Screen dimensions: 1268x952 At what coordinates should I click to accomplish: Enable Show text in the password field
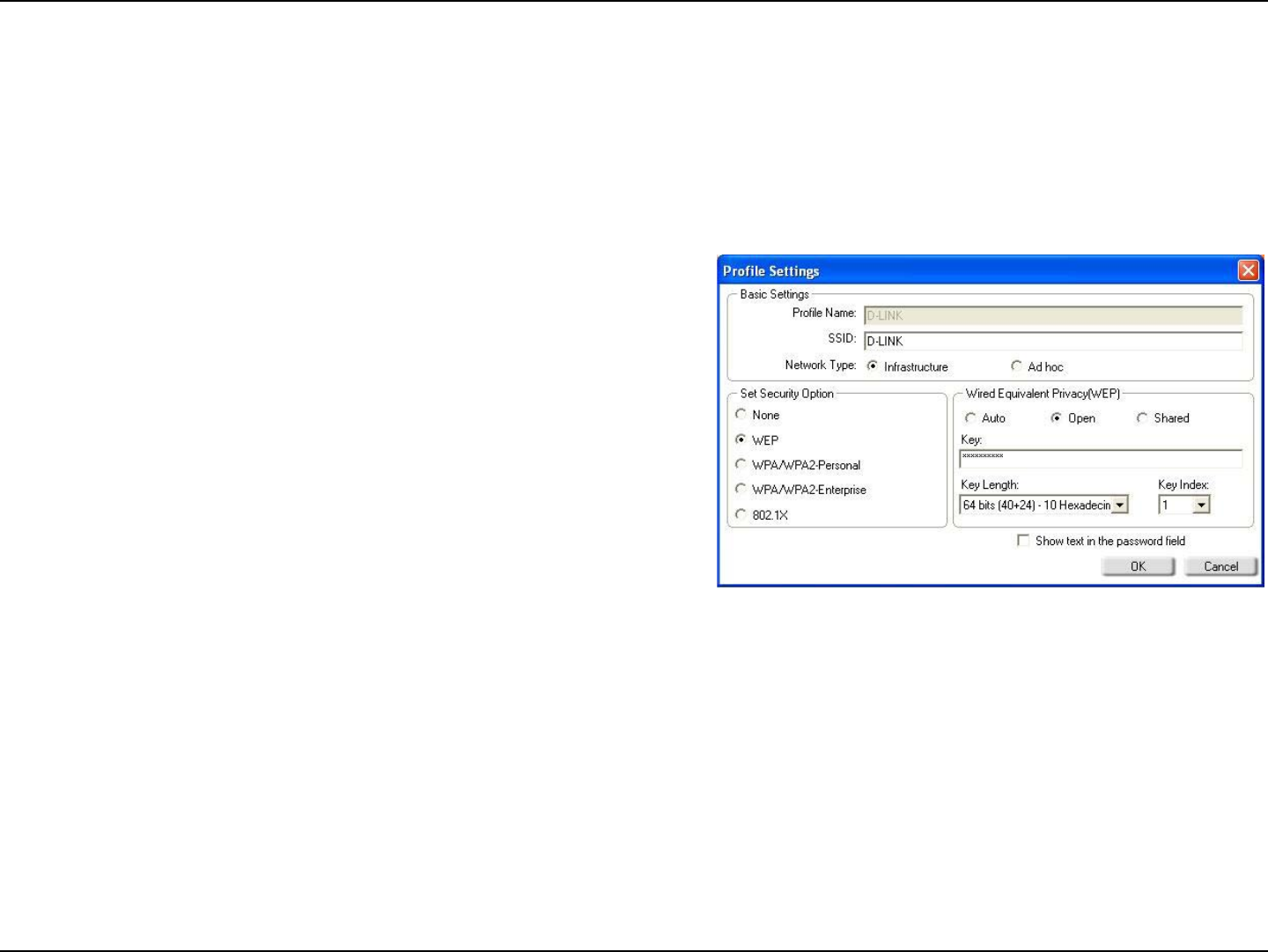point(1023,541)
